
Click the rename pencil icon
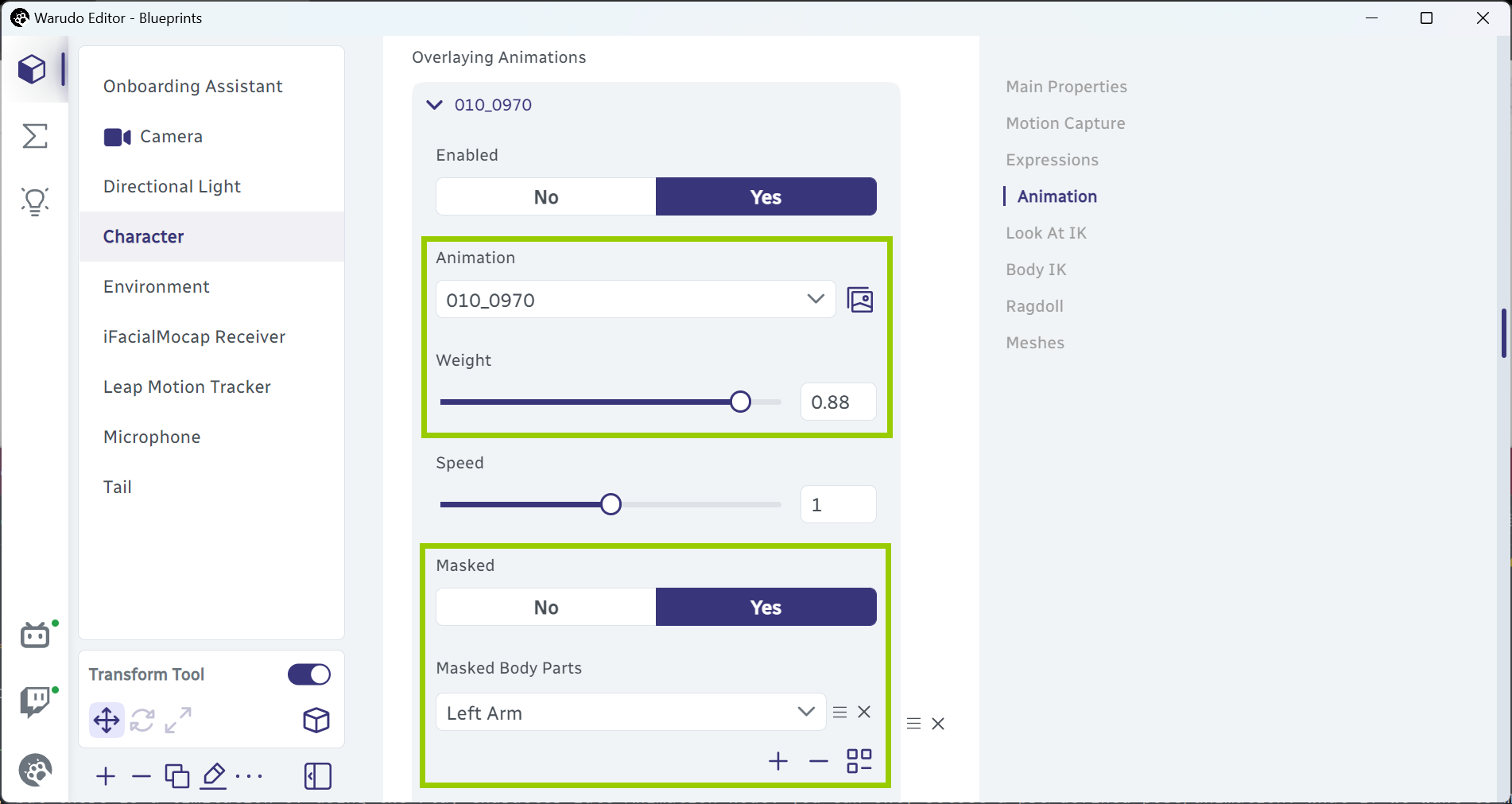[213, 775]
